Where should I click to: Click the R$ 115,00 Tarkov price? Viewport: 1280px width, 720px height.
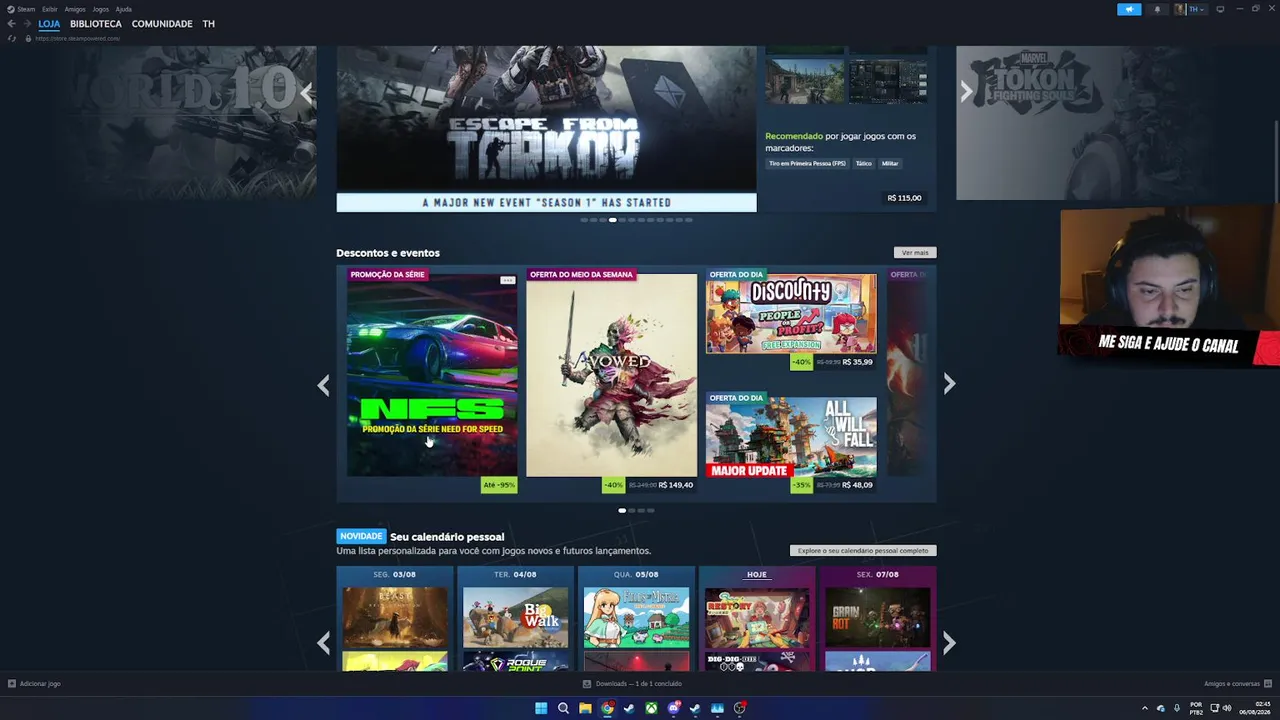[904, 198]
